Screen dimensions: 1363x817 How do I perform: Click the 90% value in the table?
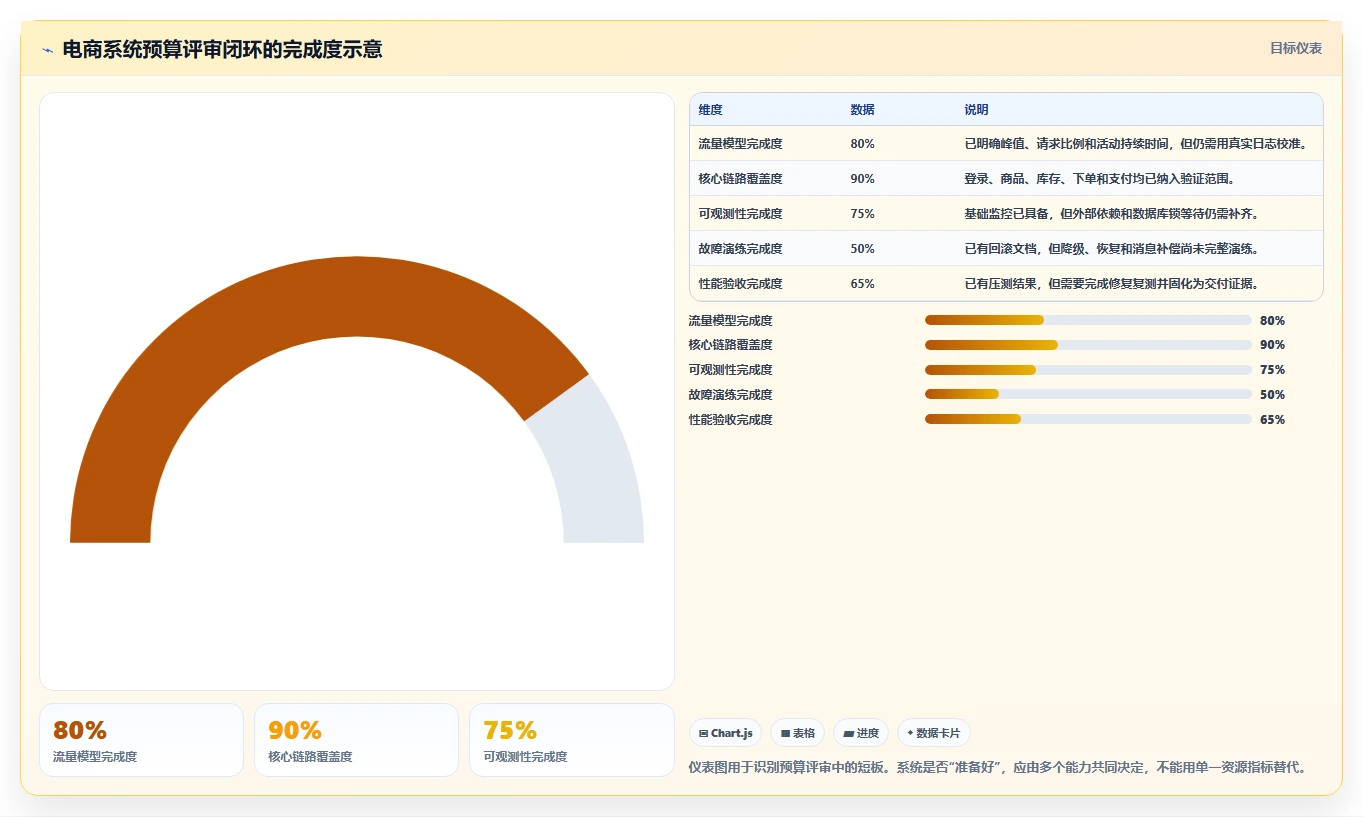pyautogui.click(x=862, y=179)
